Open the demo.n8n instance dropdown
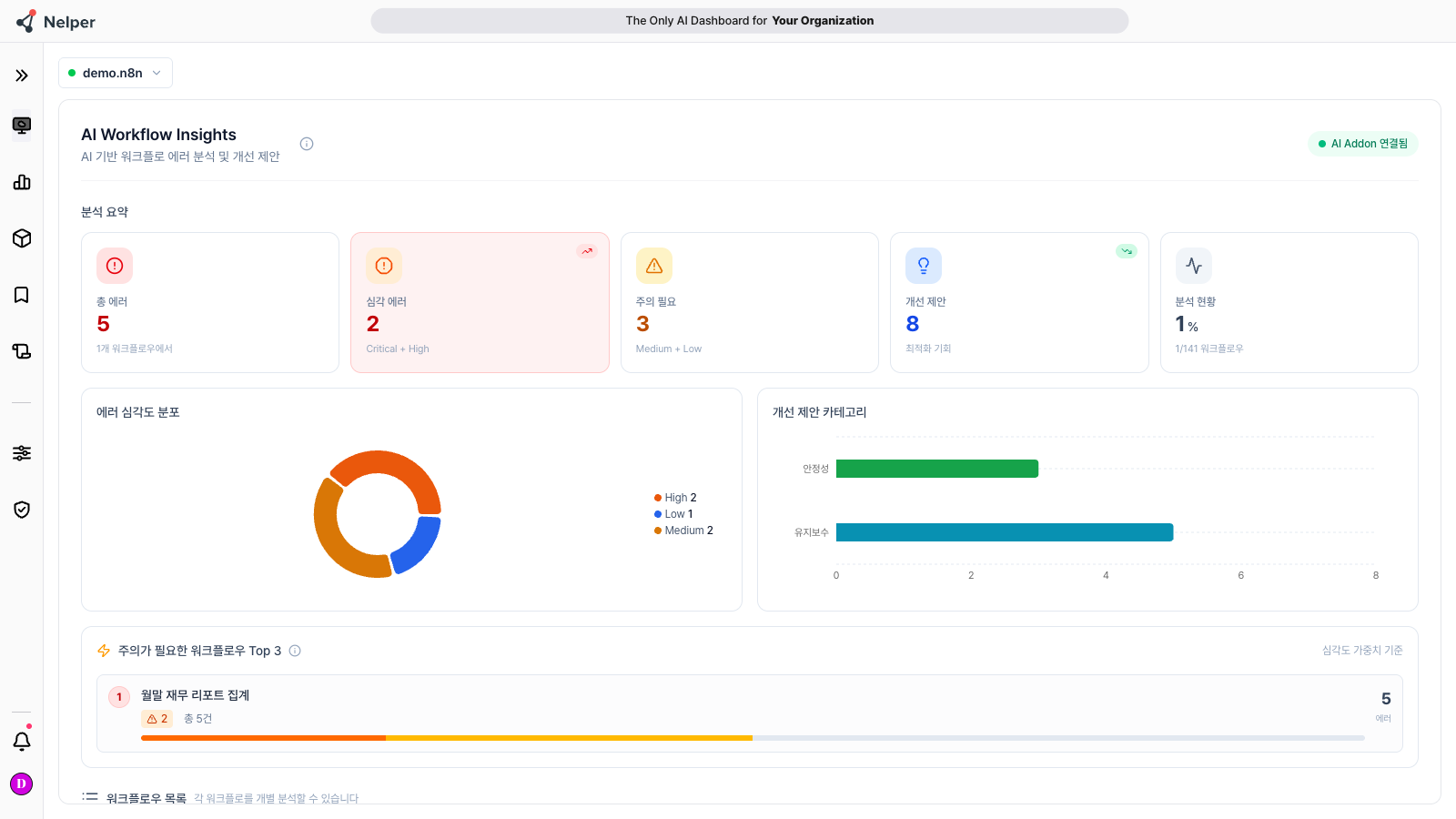This screenshot has height=819, width=1456. (116, 73)
